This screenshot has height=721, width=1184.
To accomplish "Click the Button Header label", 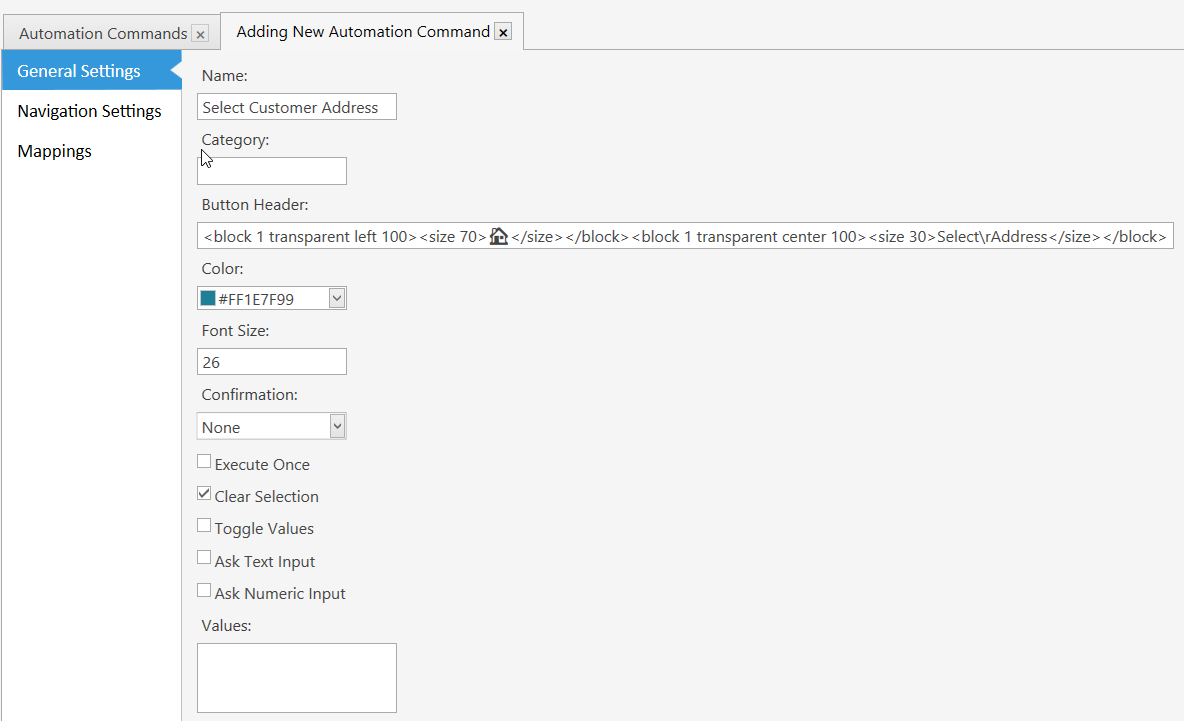I will [254, 205].
